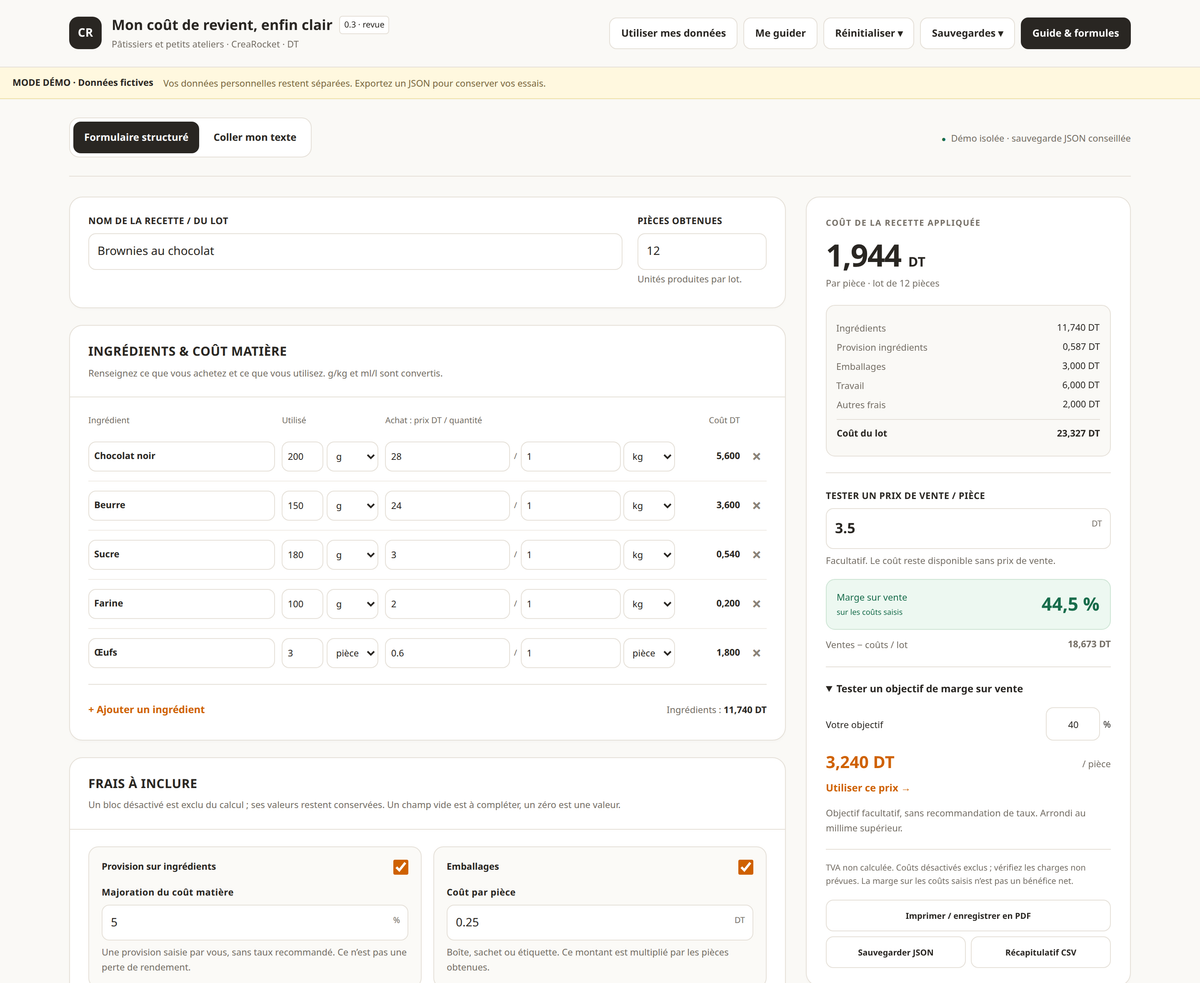Viewport: 1200px width, 983px height.
Task: Switch to the Formulaire structuré tab
Action: (x=136, y=137)
